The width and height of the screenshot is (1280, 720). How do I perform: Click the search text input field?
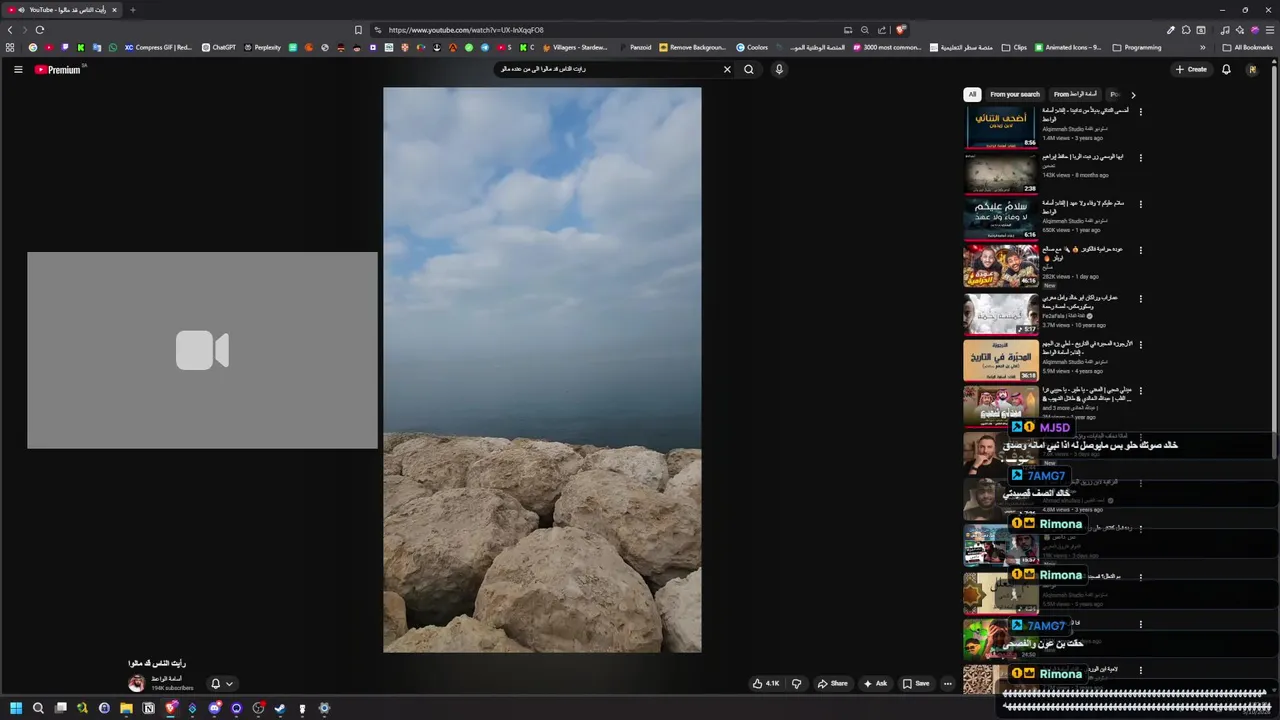pyautogui.click(x=608, y=69)
